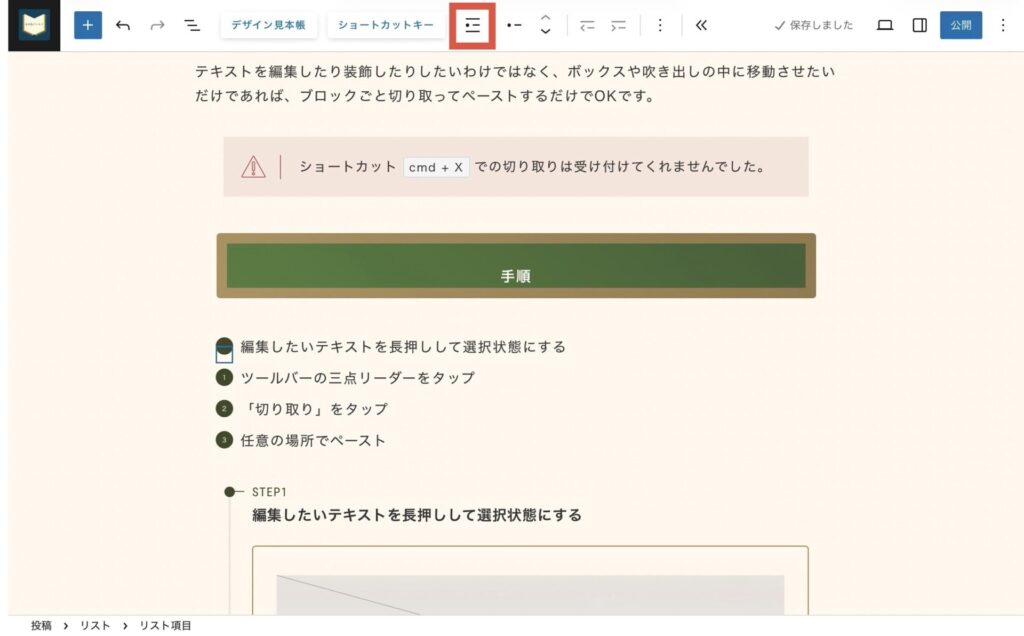Outdent the list item
Screen dimensions: 1024x636
click(587, 26)
